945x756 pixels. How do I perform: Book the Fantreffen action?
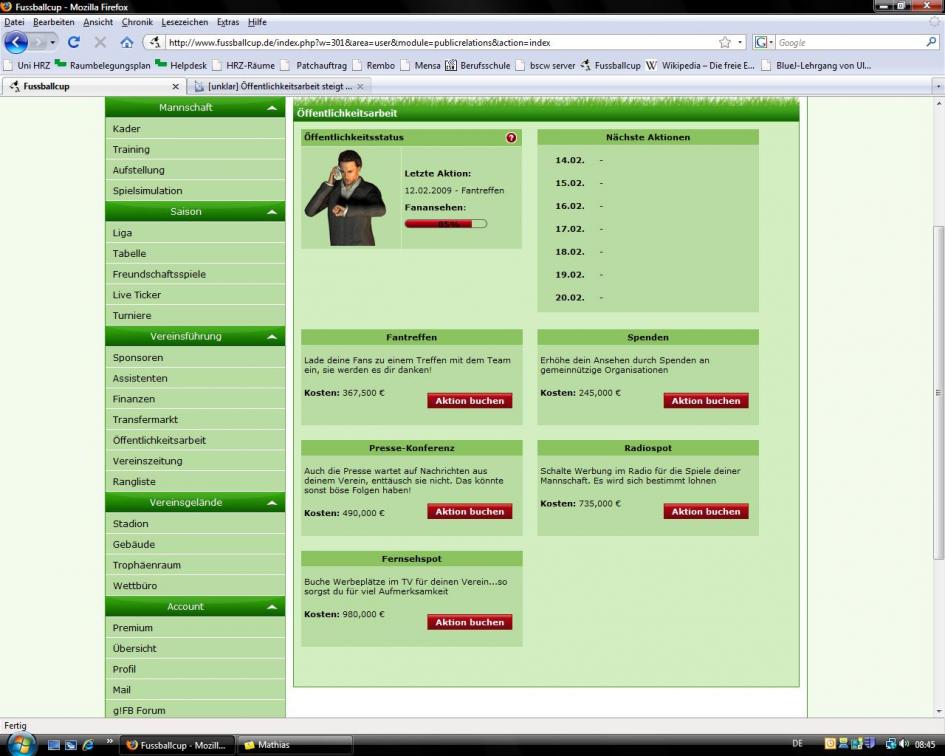coord(469,401)
